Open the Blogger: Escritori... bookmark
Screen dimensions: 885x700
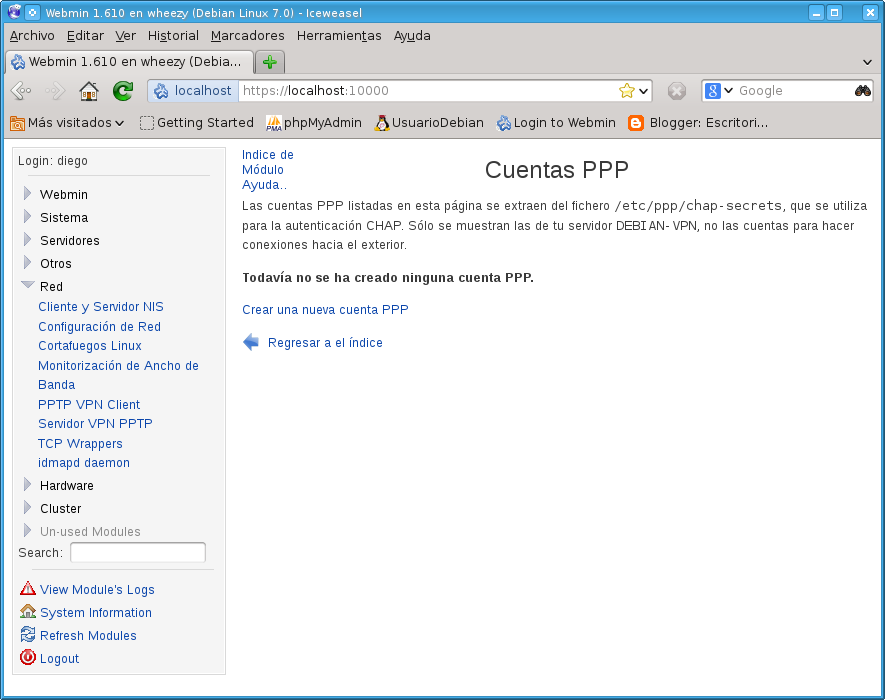pos(699,123)
